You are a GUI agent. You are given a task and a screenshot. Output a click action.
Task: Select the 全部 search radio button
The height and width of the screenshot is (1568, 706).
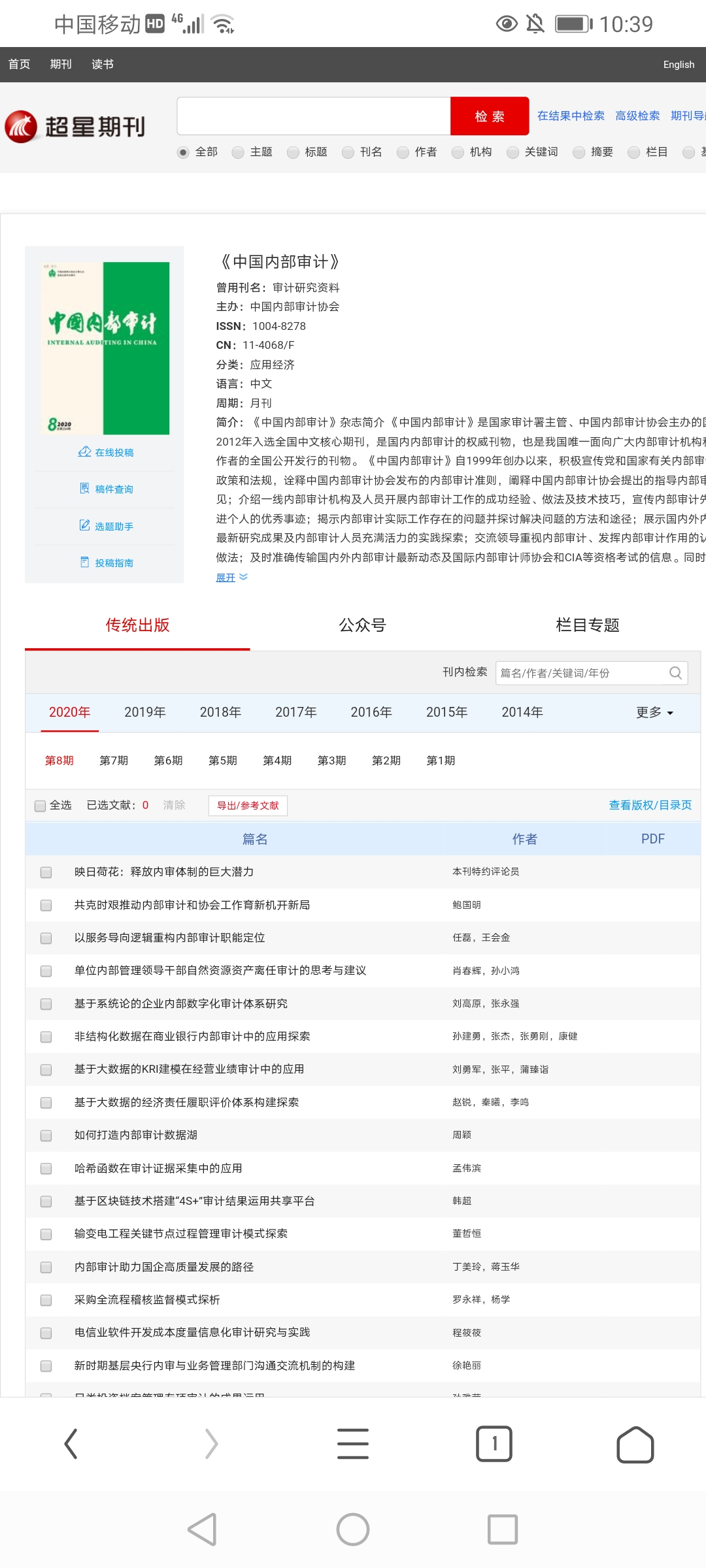pyautogui.click(x=183, y=152)
